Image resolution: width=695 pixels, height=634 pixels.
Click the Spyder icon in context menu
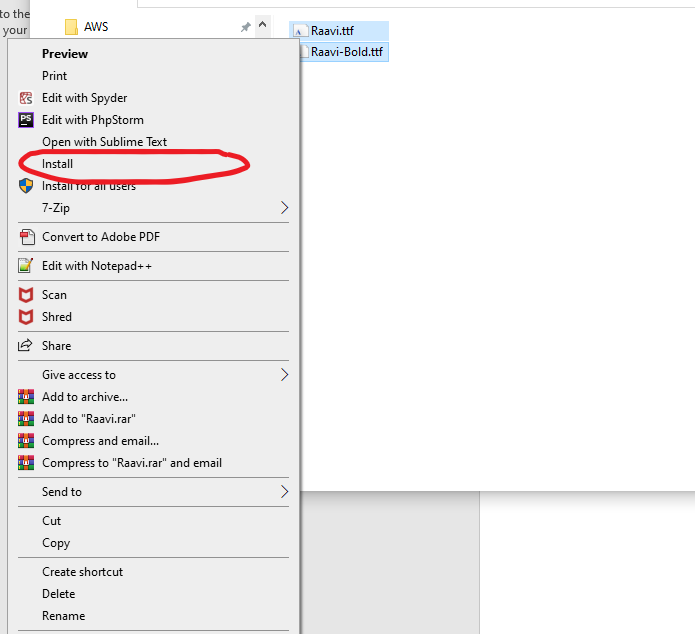(x=26, y=98)
